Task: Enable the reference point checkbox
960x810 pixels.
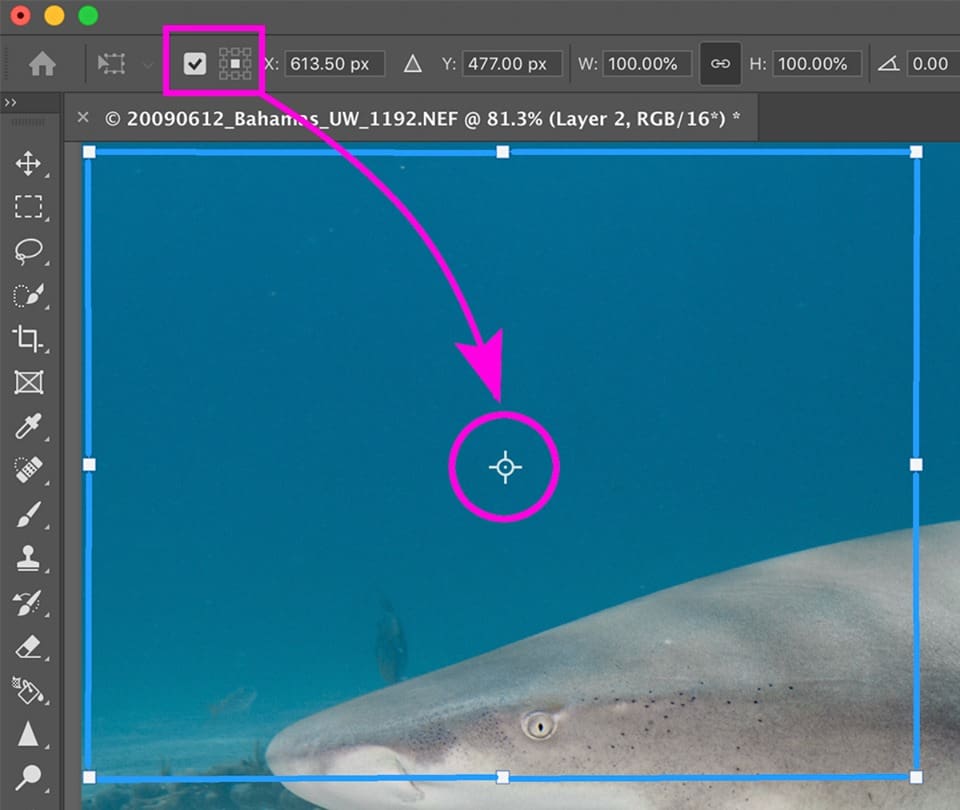Action: (196, 63)
